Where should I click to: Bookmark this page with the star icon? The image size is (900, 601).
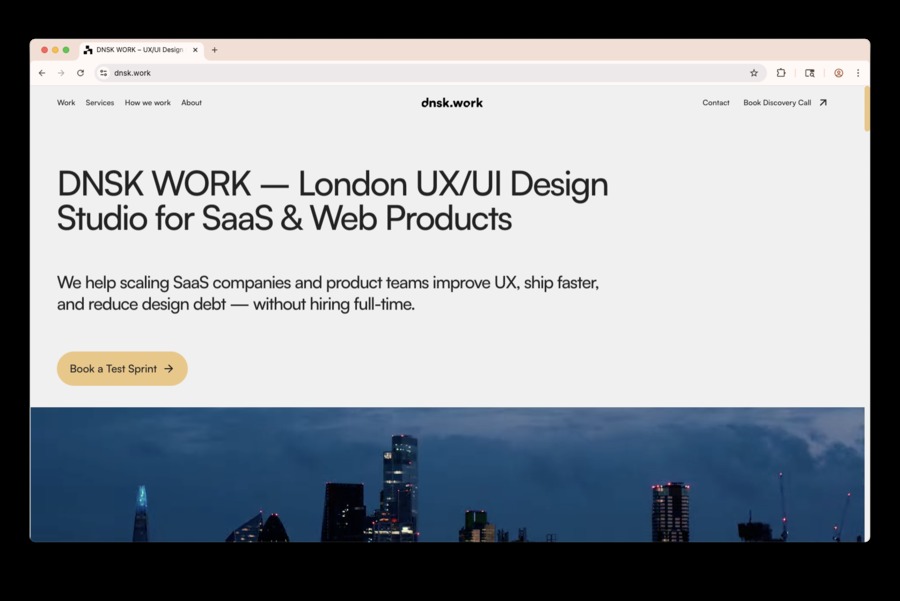752,72
